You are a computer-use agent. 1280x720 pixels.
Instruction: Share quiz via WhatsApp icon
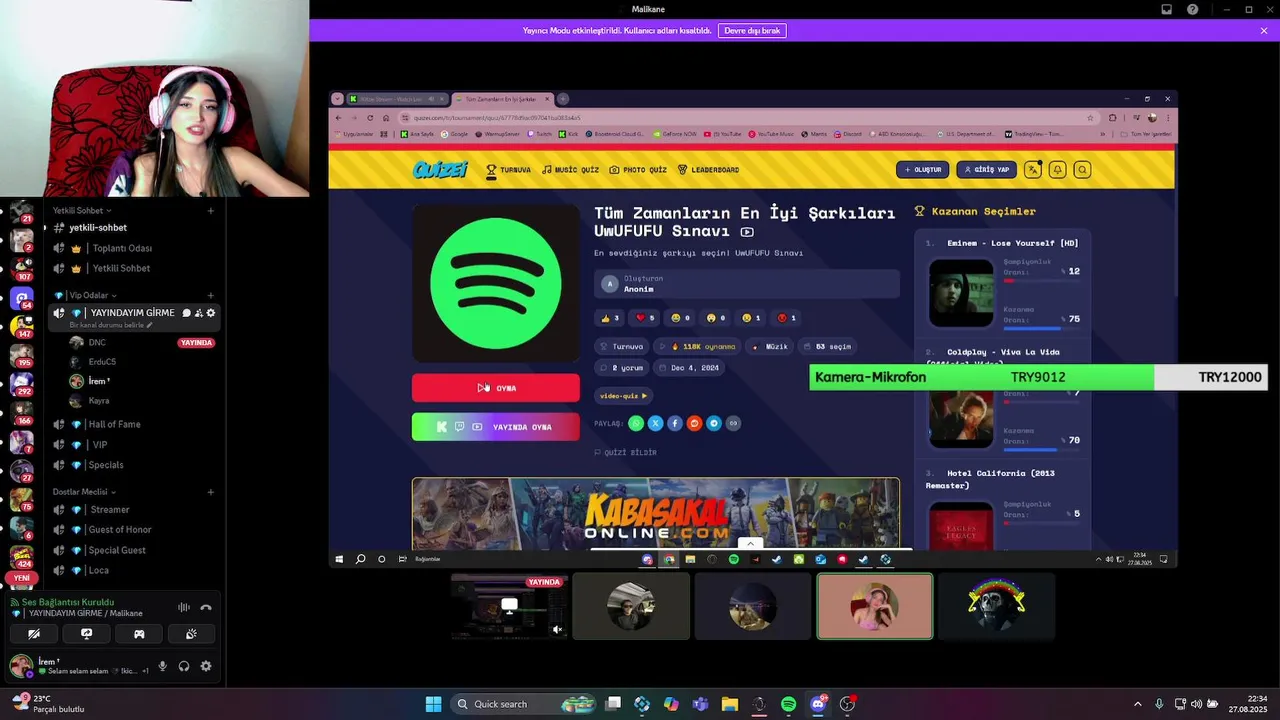click(636, 424)
